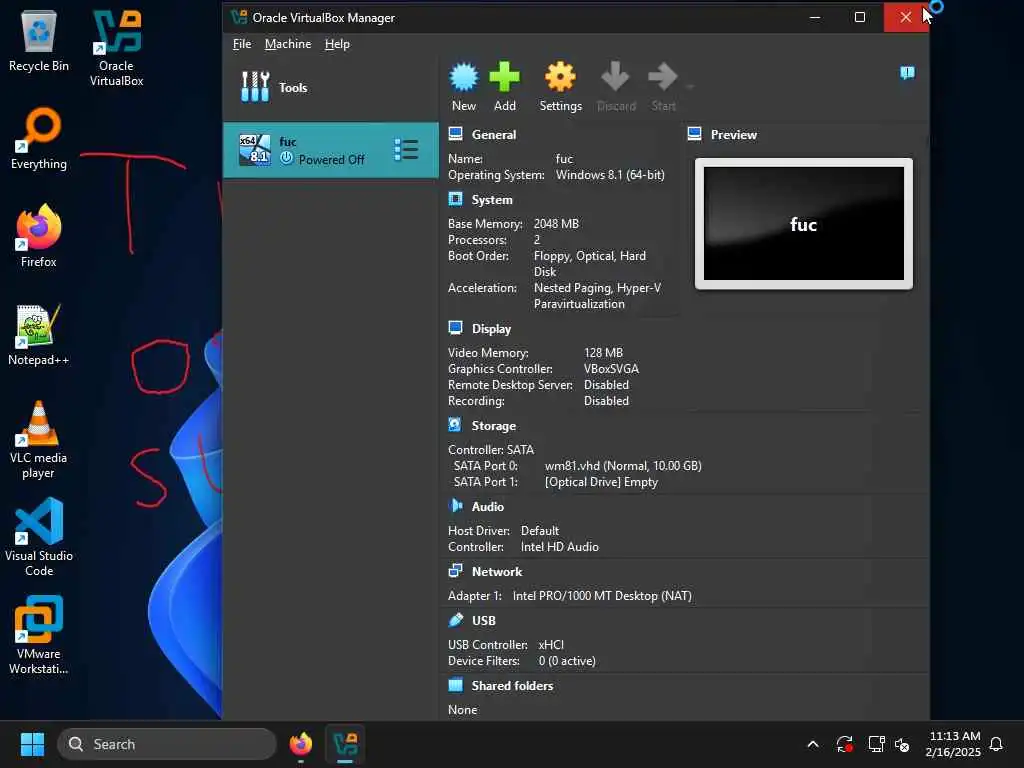This screenshot has height=768, width=1024.
Task: Click the Network section adapter icon
Action: point(455,570)
